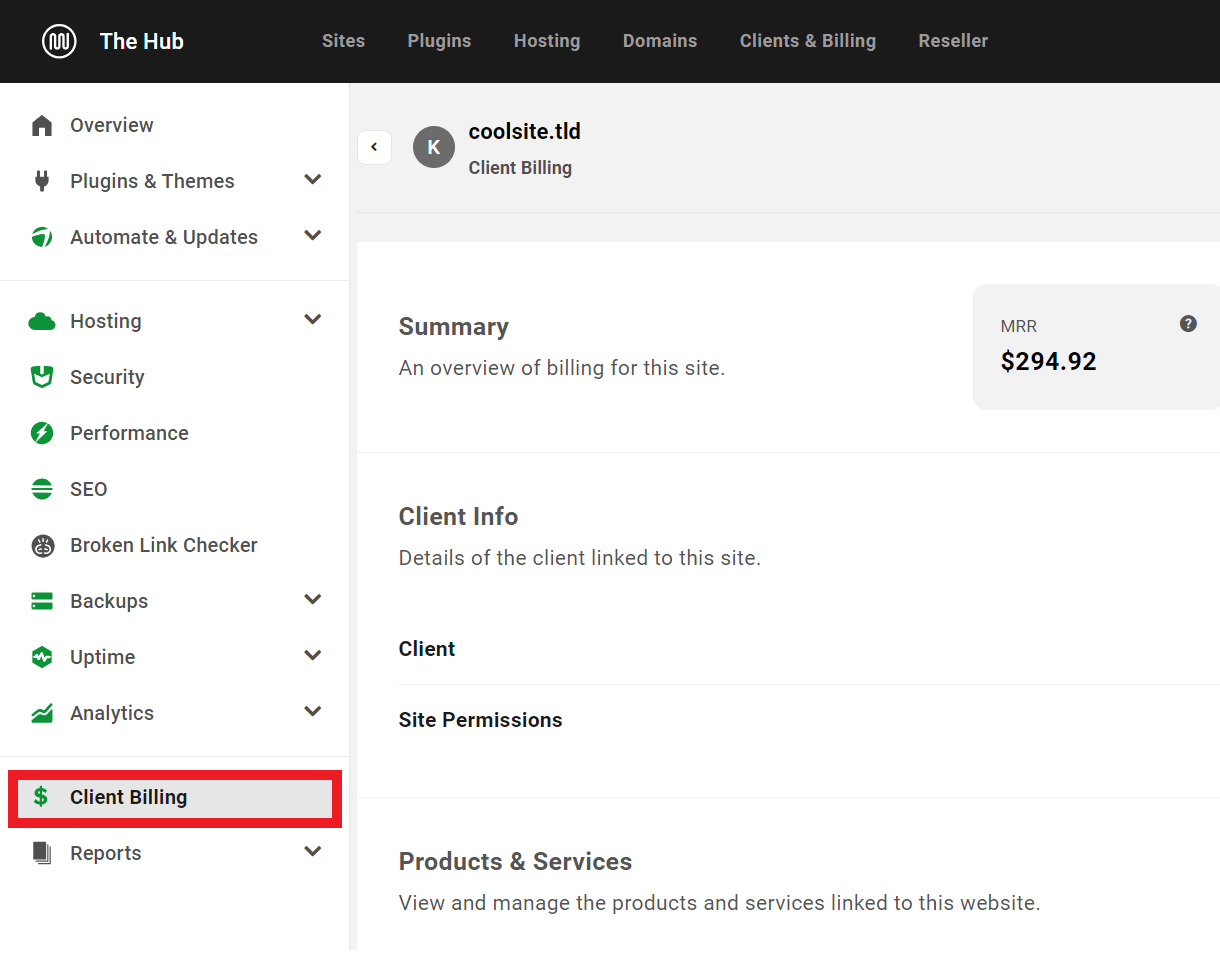1220x958 pixels.
Task: Expand the Backups section
Action: pyautogui.click(x=313, y=599)
